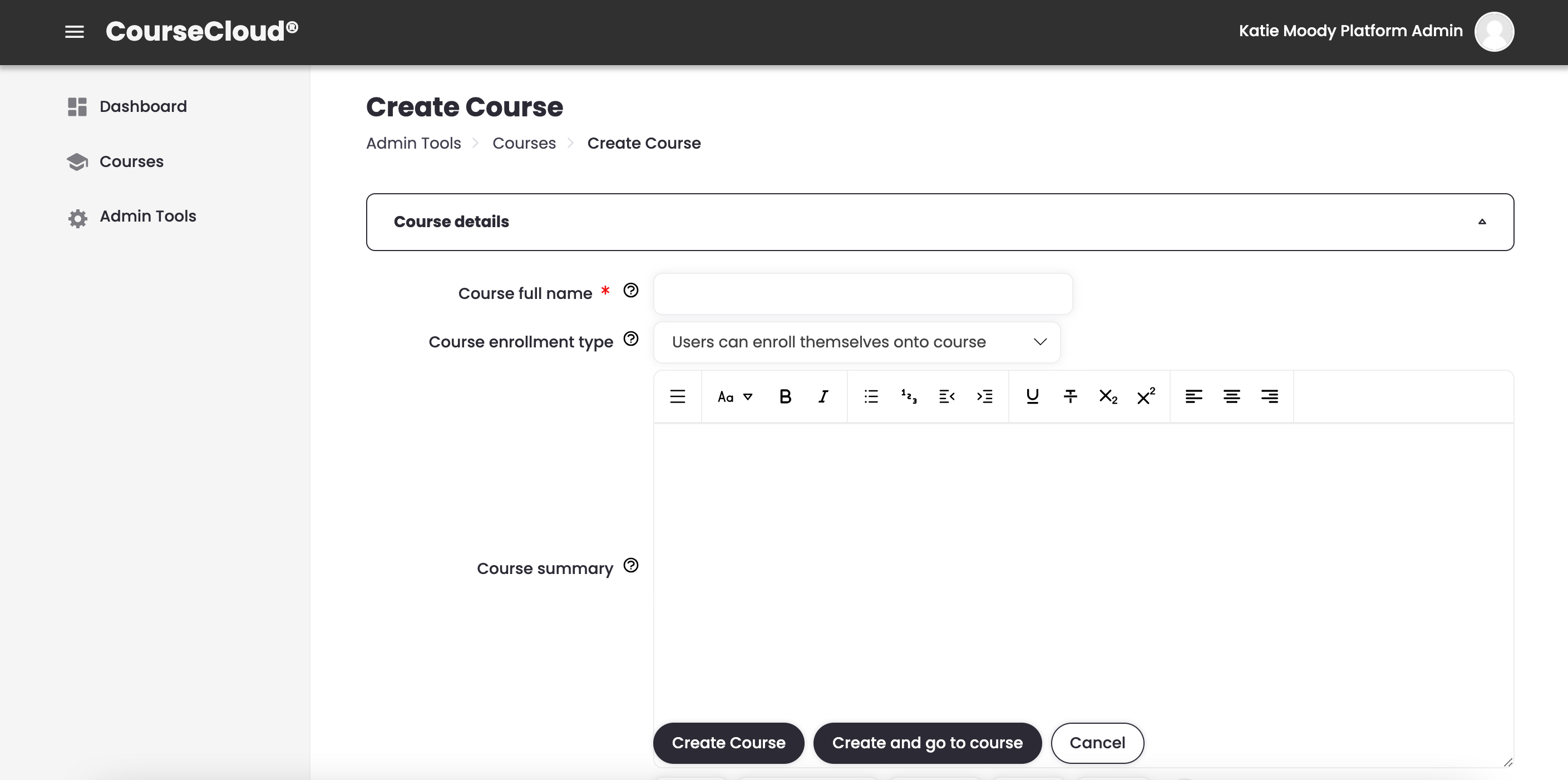Screen dimensions: 1568x780
Task: Insert a bulleted list
Action: click(871, 396)
